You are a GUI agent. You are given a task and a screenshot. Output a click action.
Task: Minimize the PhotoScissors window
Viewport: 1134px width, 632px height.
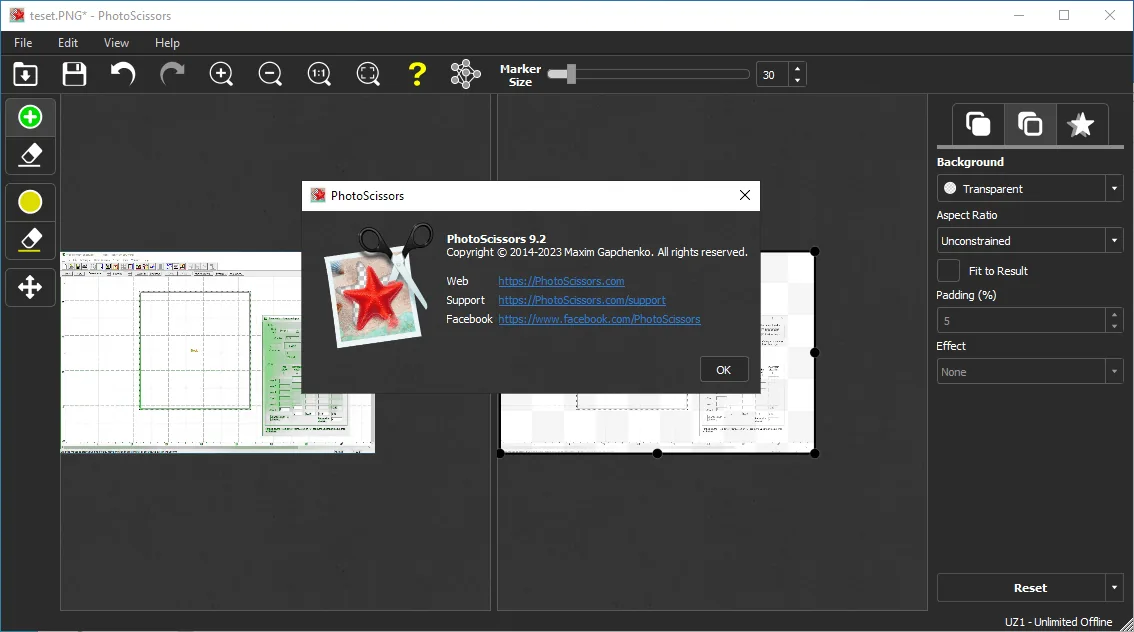pos(1019,15)
